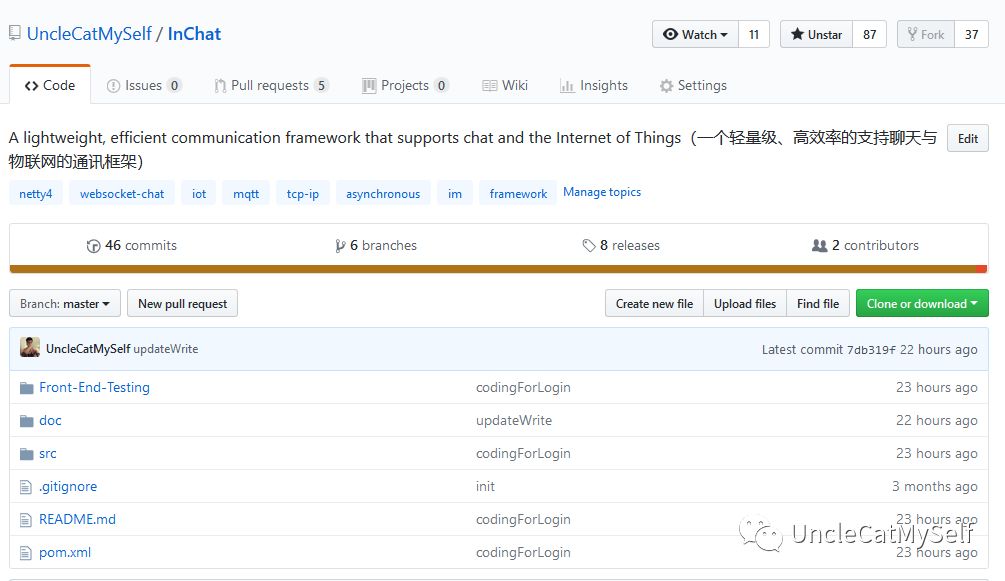This screenshot has width=1005, height=581.
Task: Select the iot topic tag
Action: pyautogui.click(x=199, y=194)
